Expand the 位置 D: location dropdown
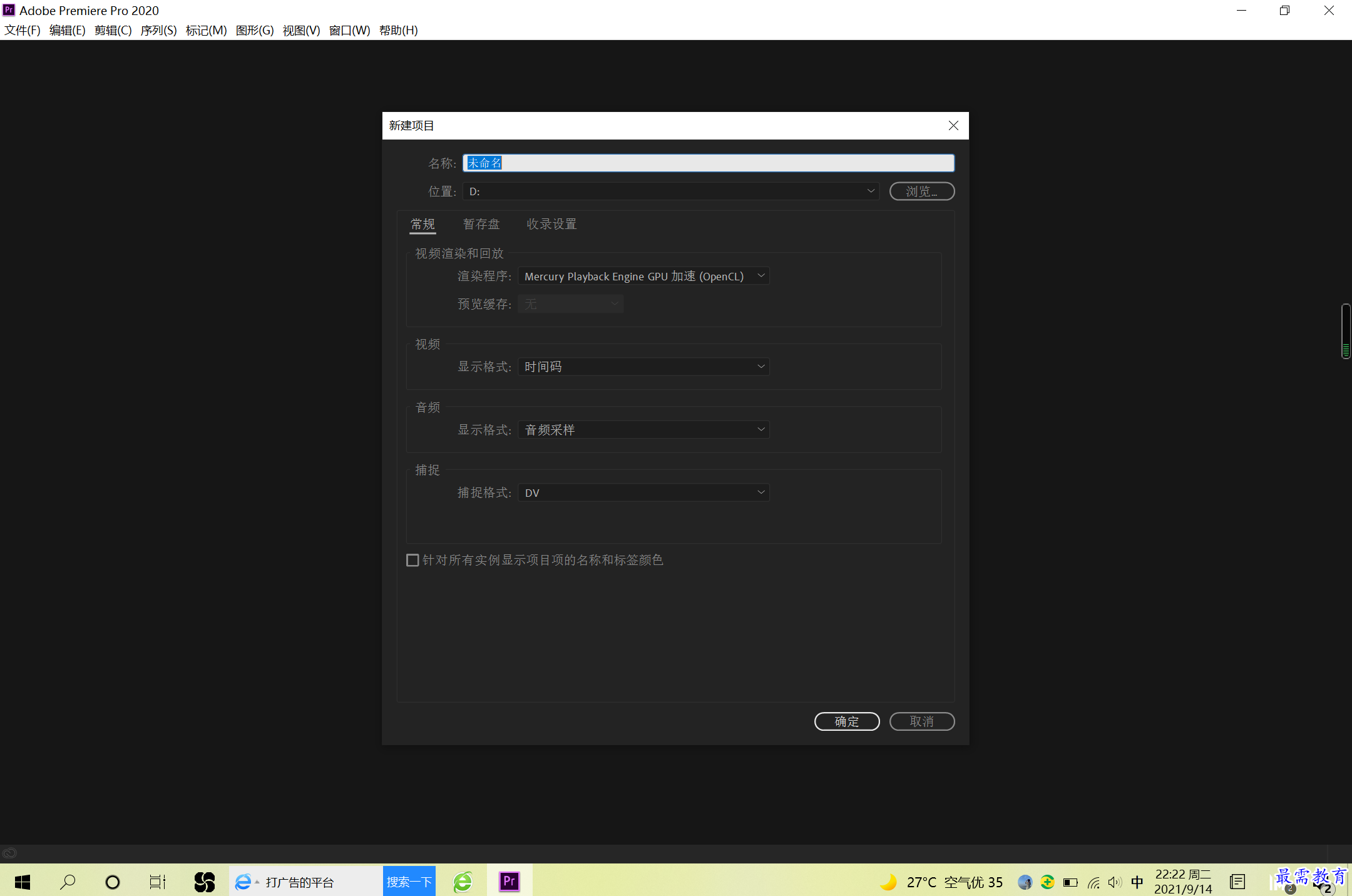The image size is (1352, 896). point(671,191)
